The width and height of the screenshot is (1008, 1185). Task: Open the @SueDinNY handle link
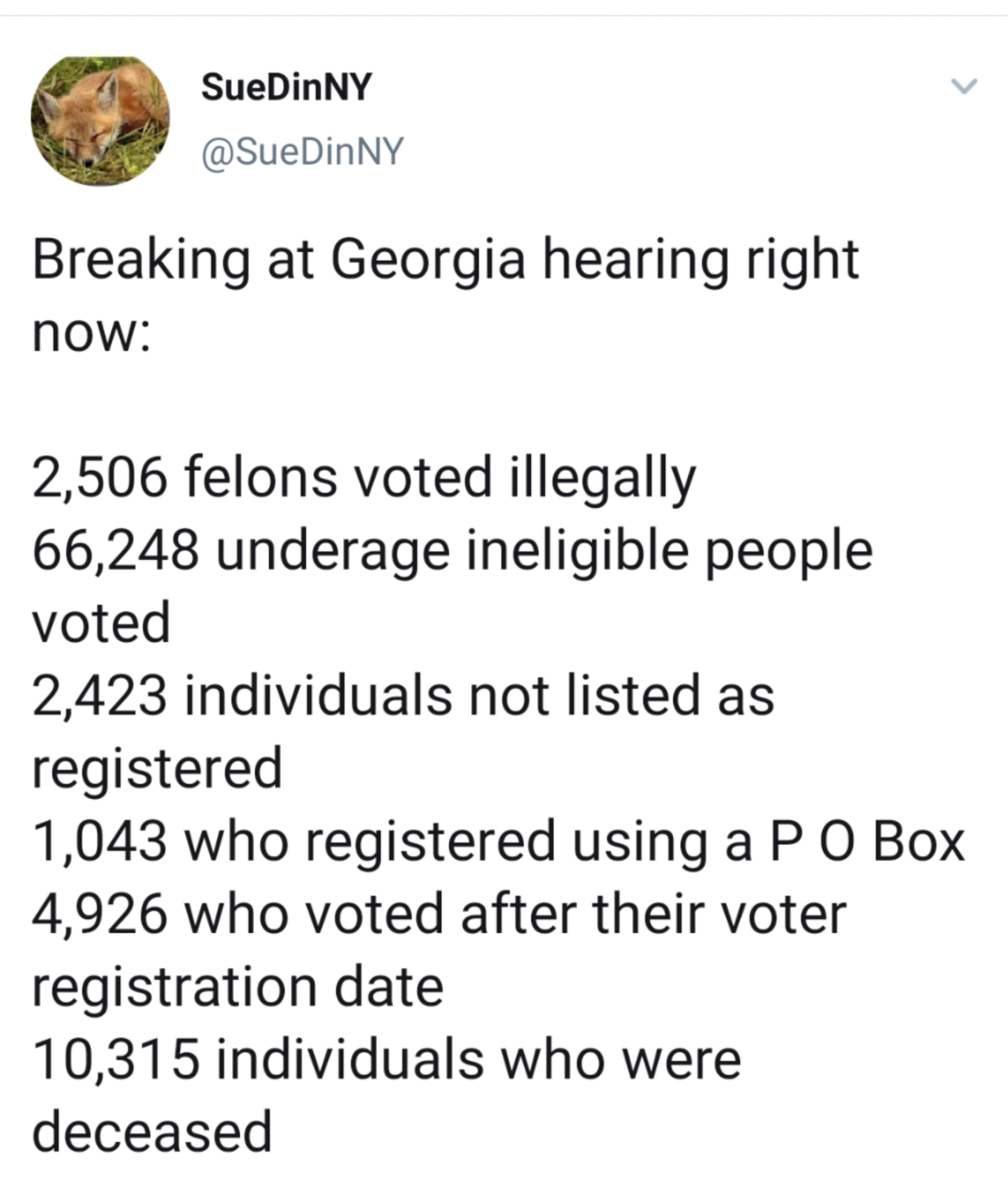pos(302,151)
